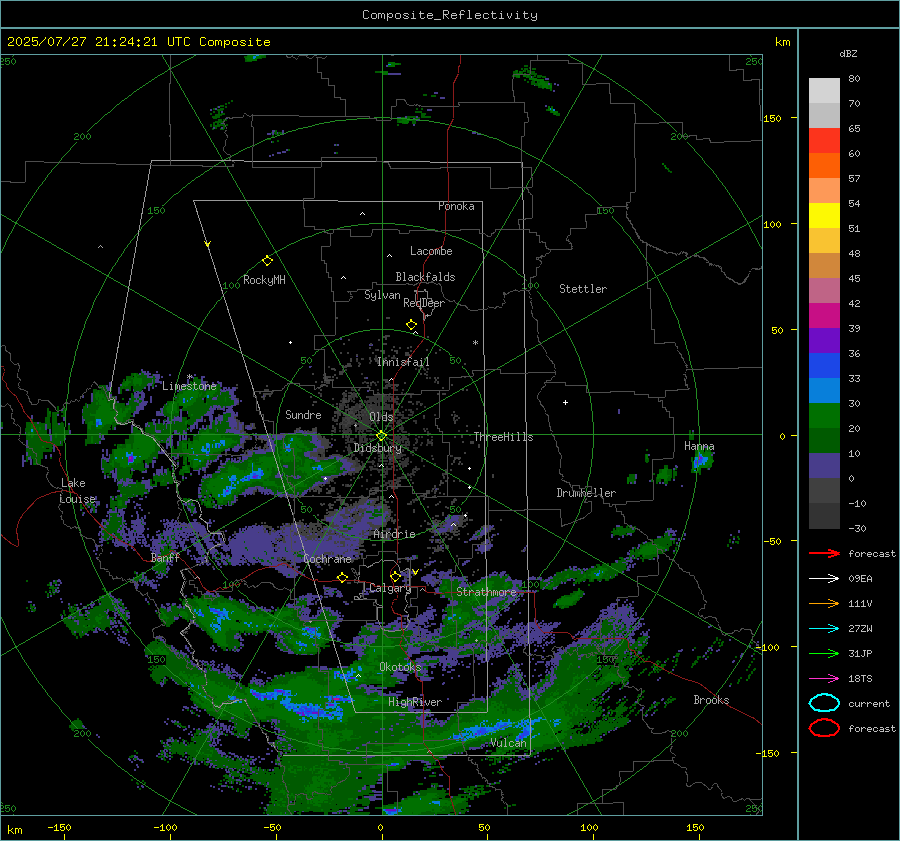
Task: Click the Innisfail label
Action: coord(403,362)
